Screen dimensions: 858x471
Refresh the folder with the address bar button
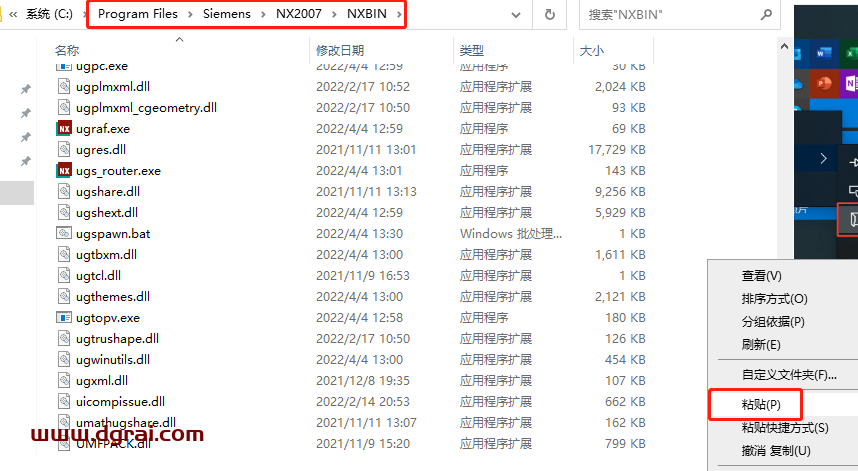coord(550,15)
